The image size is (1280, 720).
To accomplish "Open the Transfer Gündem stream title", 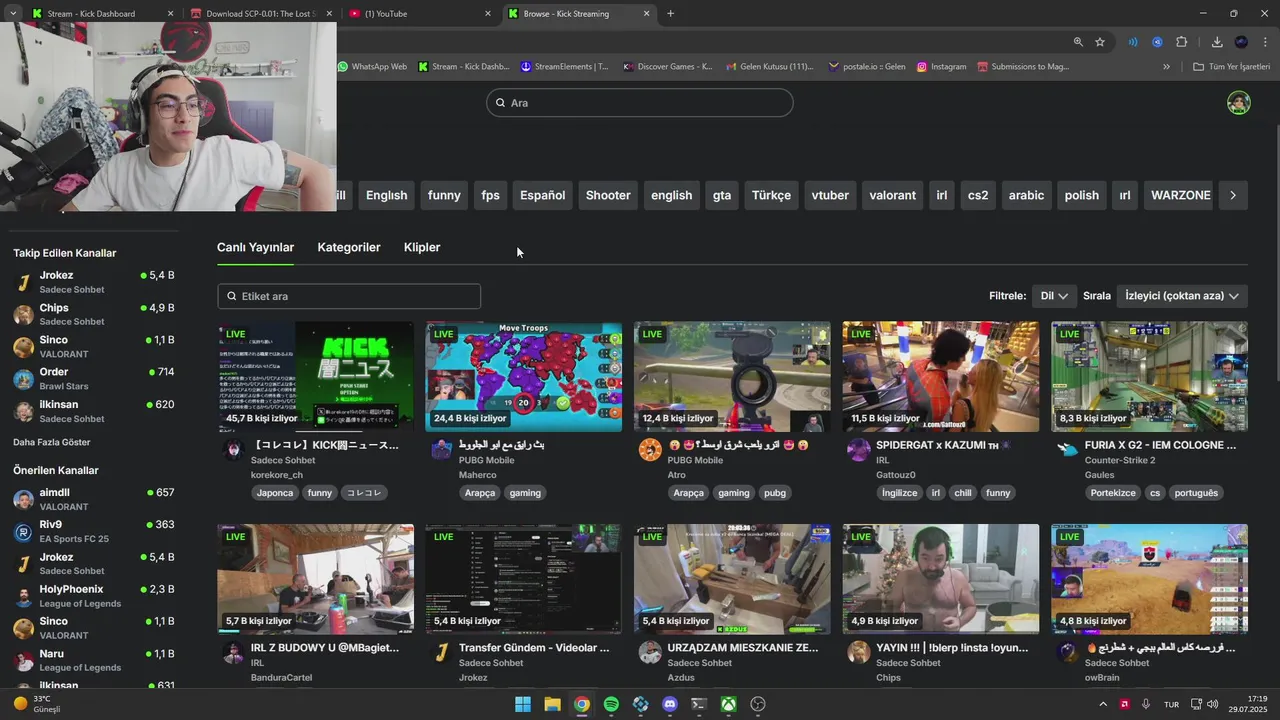I will pos(534,648).
